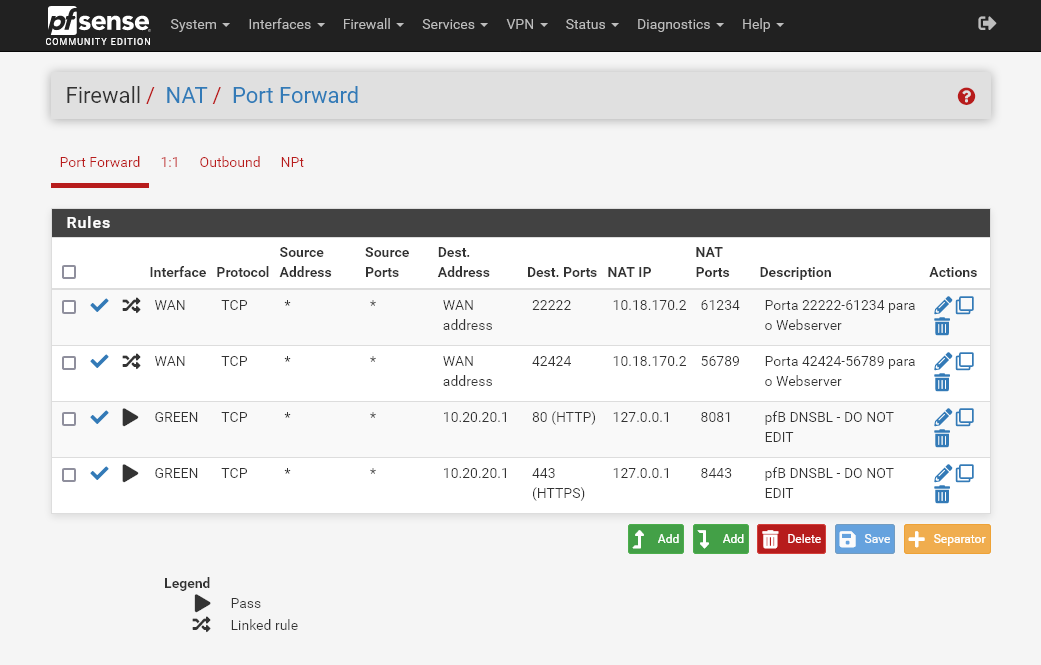Expand the System dropdown menu
The image size is (1041, 665).
click(x=200, y=24)
